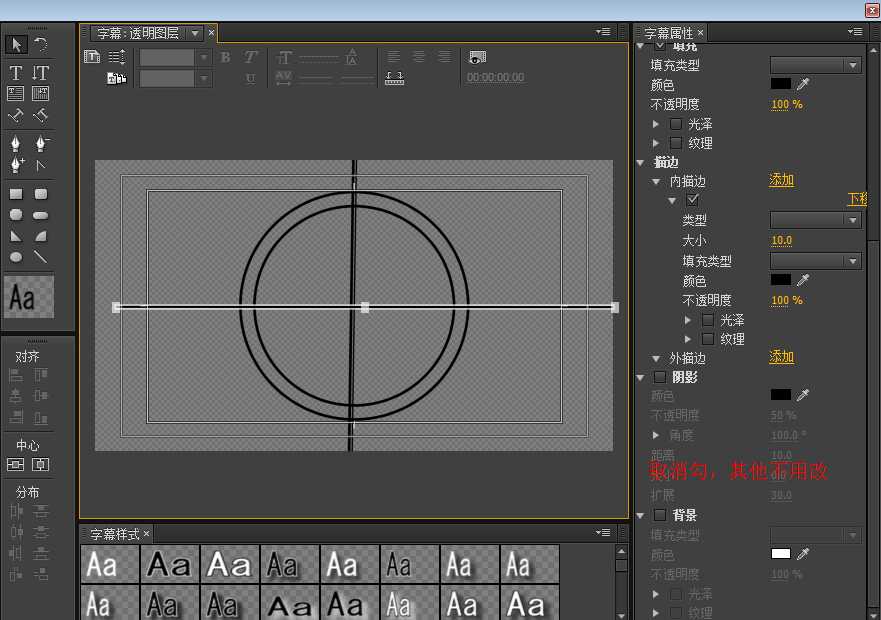Select the Rounded Rectangle pill tool
This screenshot has width=881, height=620.
pos(40,215)
